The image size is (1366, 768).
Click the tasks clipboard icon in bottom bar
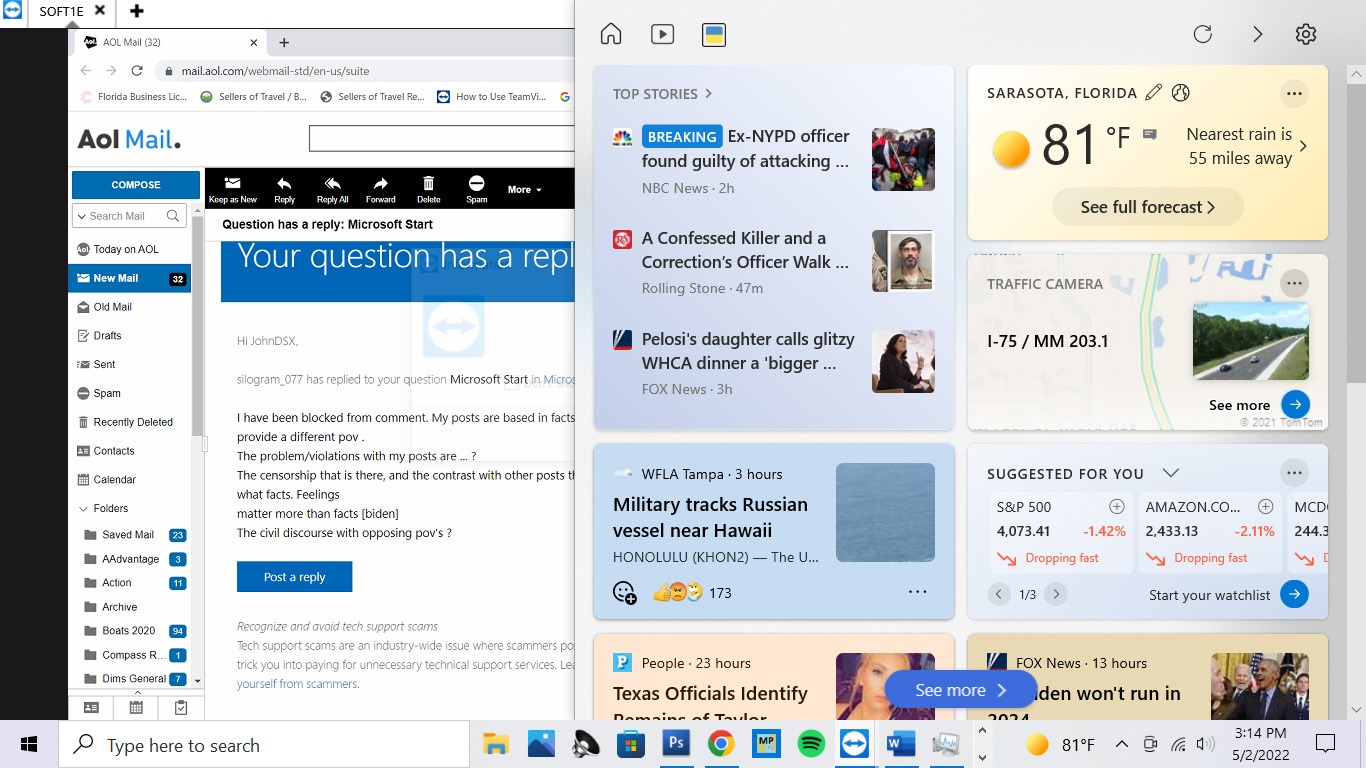click(181, 707)
